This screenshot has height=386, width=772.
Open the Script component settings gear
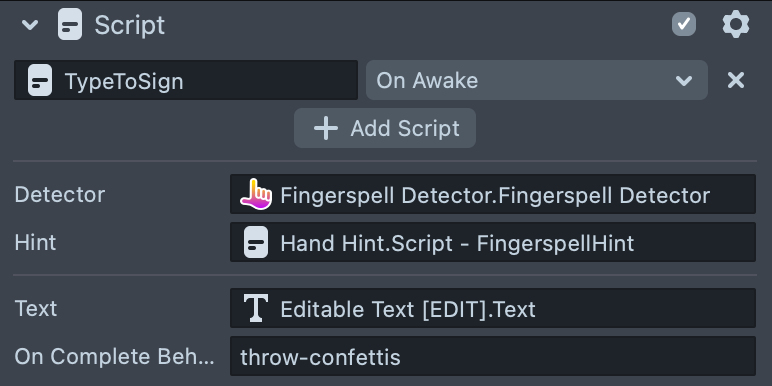736,25
